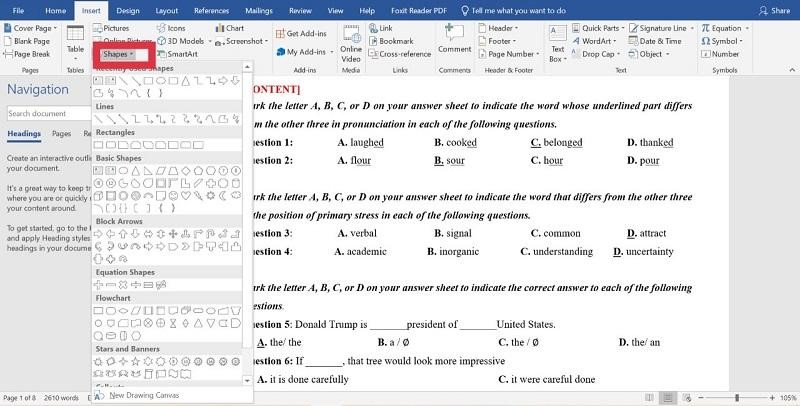Image resolution: width=800 pixels, height=406 pixels.
Task: Click the zoom in plus button
Action: click(x=773, y=398)
